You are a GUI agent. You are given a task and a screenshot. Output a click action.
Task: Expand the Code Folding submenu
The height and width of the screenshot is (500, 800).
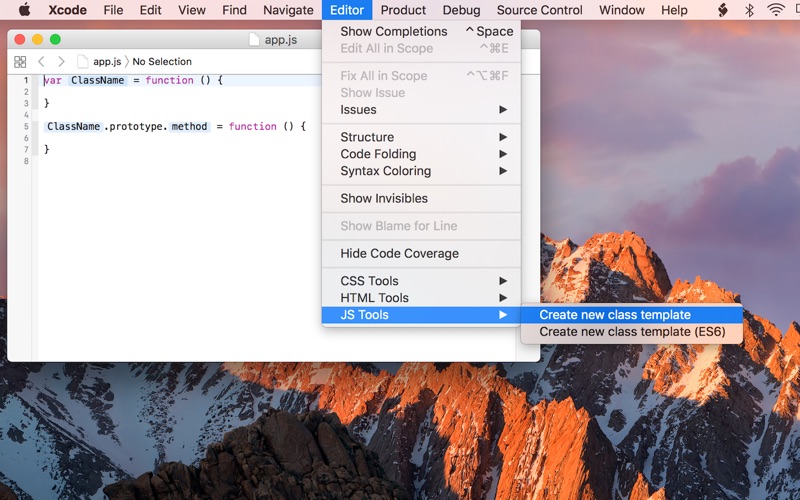[421, 154]
